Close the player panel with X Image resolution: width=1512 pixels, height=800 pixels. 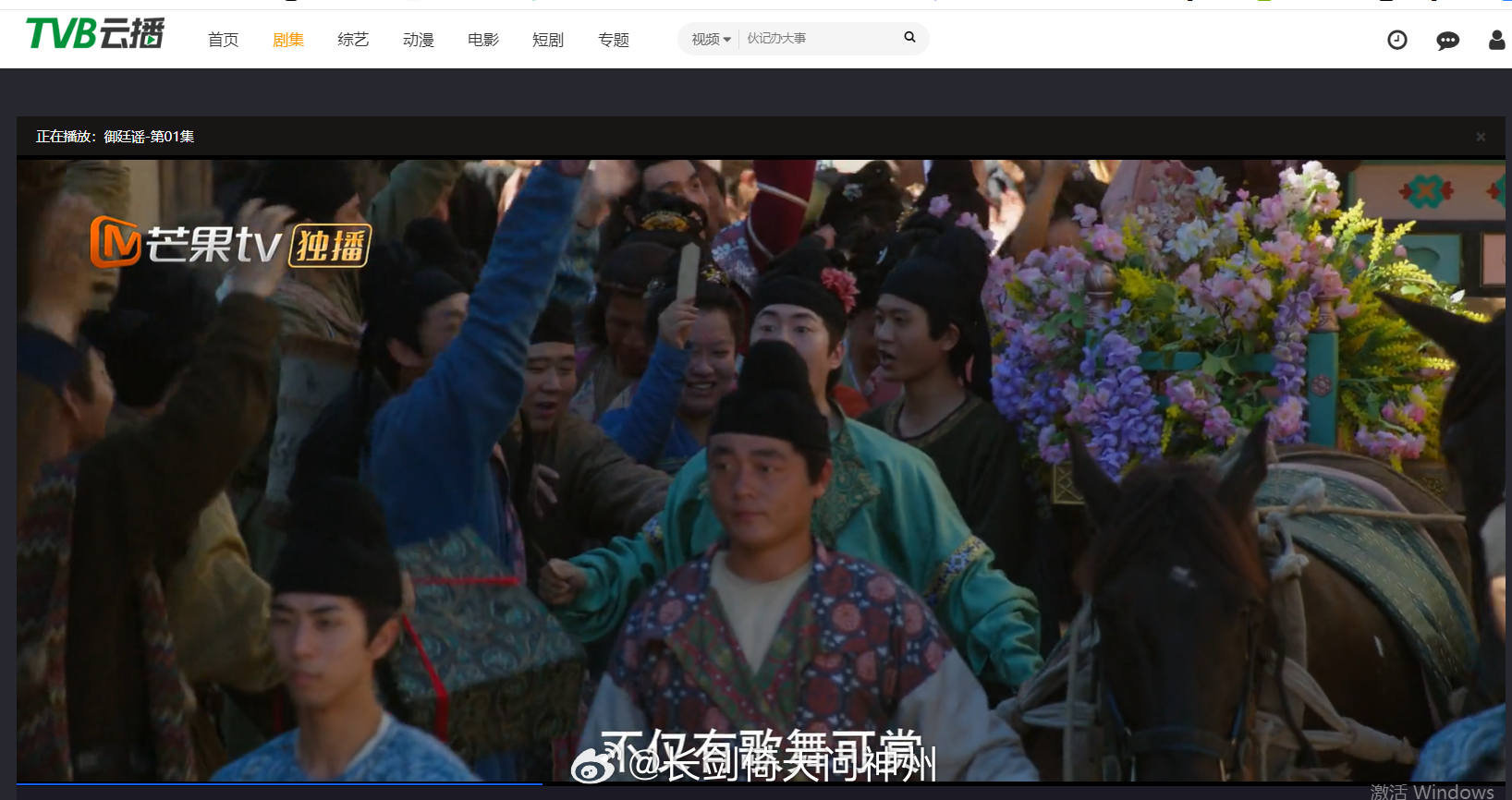(x=1481, y=137)
